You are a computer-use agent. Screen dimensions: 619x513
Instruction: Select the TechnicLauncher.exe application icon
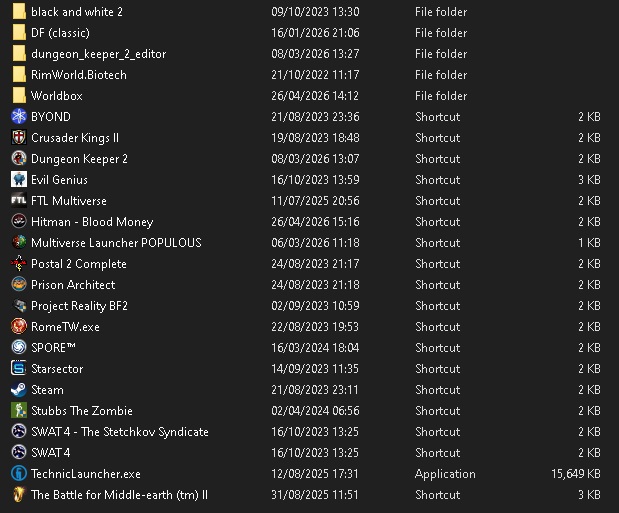tap(19, 473)
